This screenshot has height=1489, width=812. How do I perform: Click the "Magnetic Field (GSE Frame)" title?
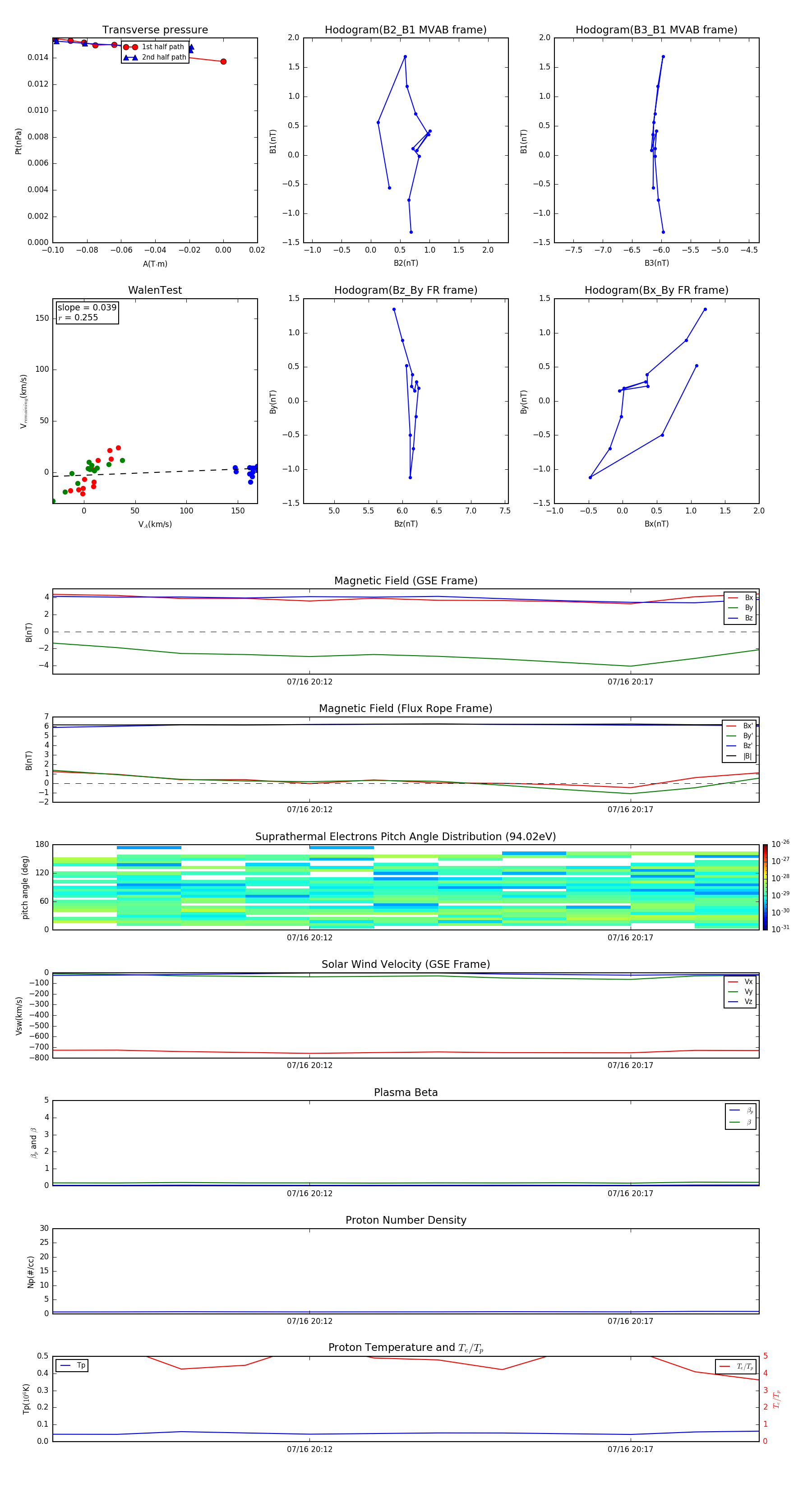coord(406,581)
